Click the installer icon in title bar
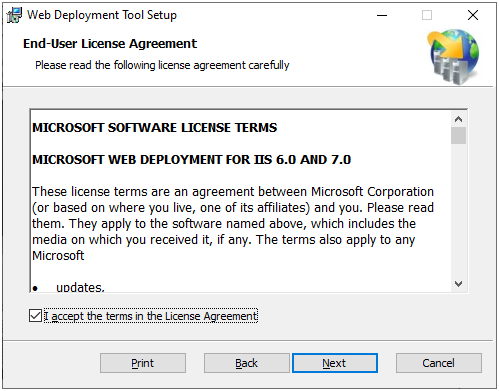The image size is (499, 391). coord(14,15)
